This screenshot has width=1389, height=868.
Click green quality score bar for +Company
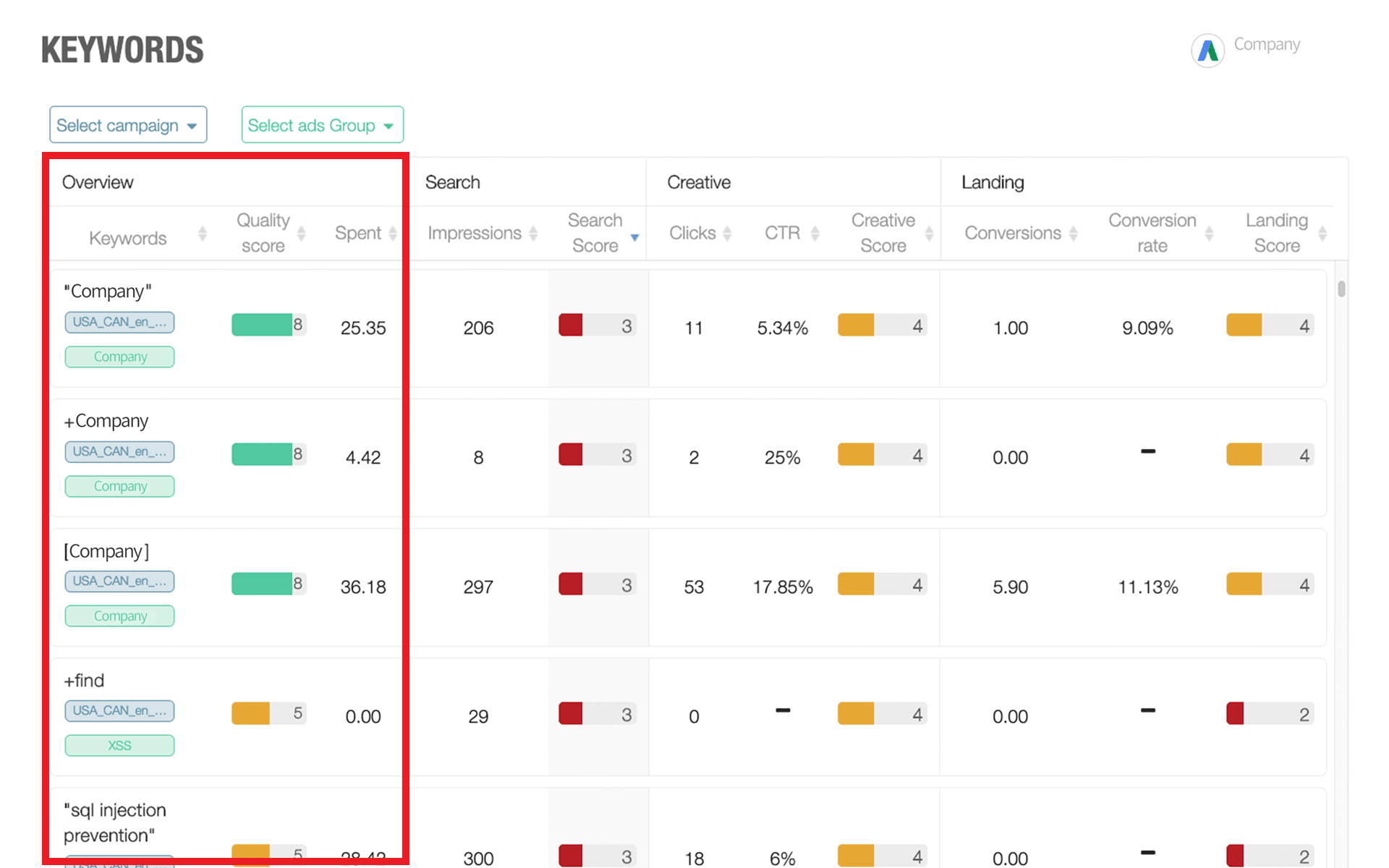[x=262, y=454]
